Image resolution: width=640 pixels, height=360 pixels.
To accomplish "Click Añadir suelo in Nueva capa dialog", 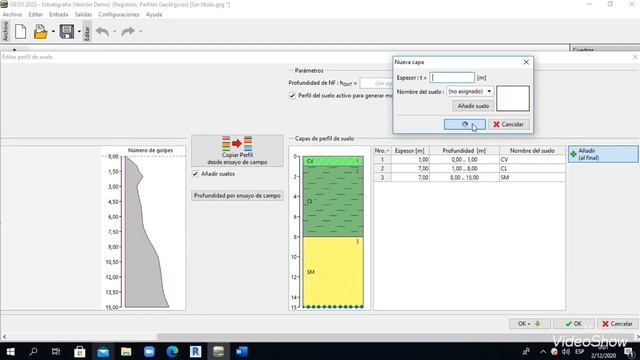I will pyautogui.click(x=473, y=106).
